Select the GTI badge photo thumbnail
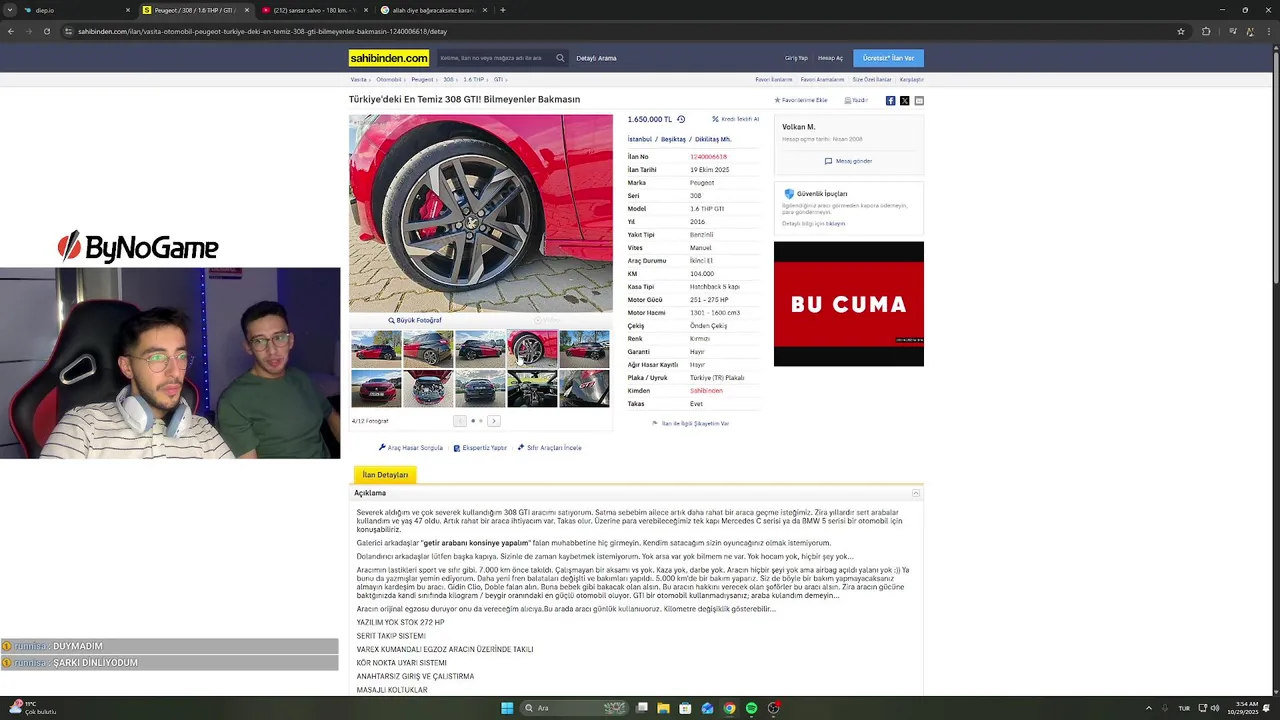The height and width of the screenshot is (720, 1280). (x=584, y=389)
